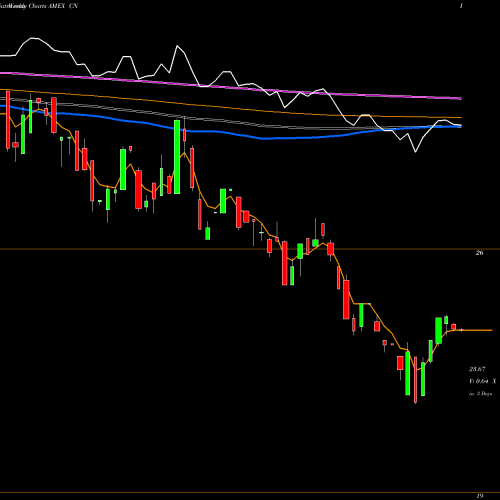
Task: Click the chart title mentioning AMEX
Action: pyautogui.click(x=39, y=6)
